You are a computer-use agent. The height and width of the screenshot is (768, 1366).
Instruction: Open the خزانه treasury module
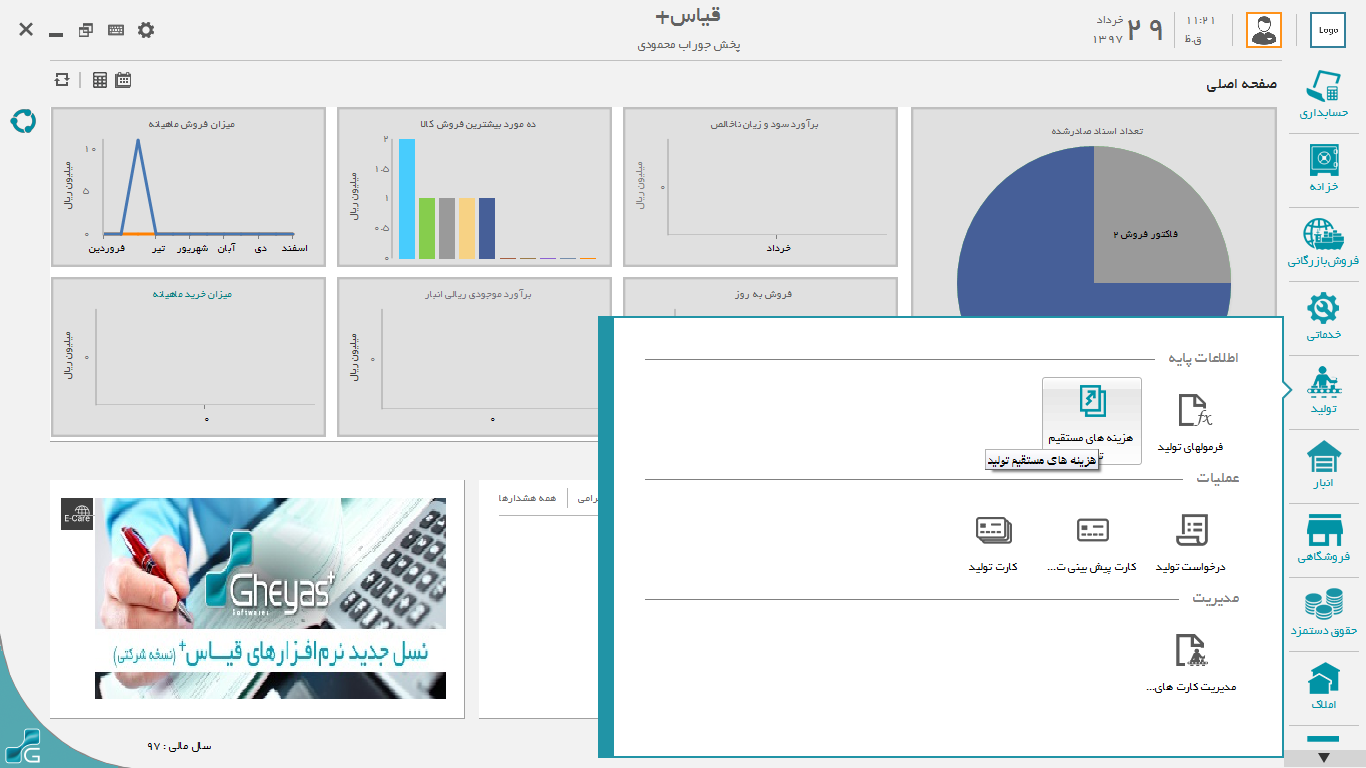pos(1325,169)
